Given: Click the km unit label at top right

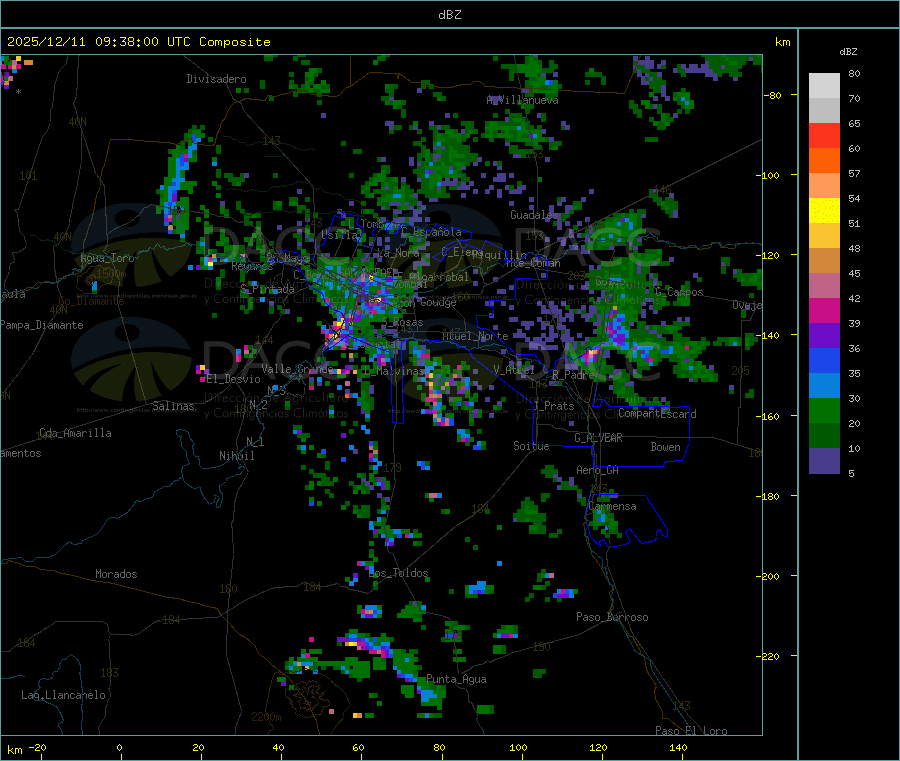Looking at the screenshot, I should pos(782,42).
